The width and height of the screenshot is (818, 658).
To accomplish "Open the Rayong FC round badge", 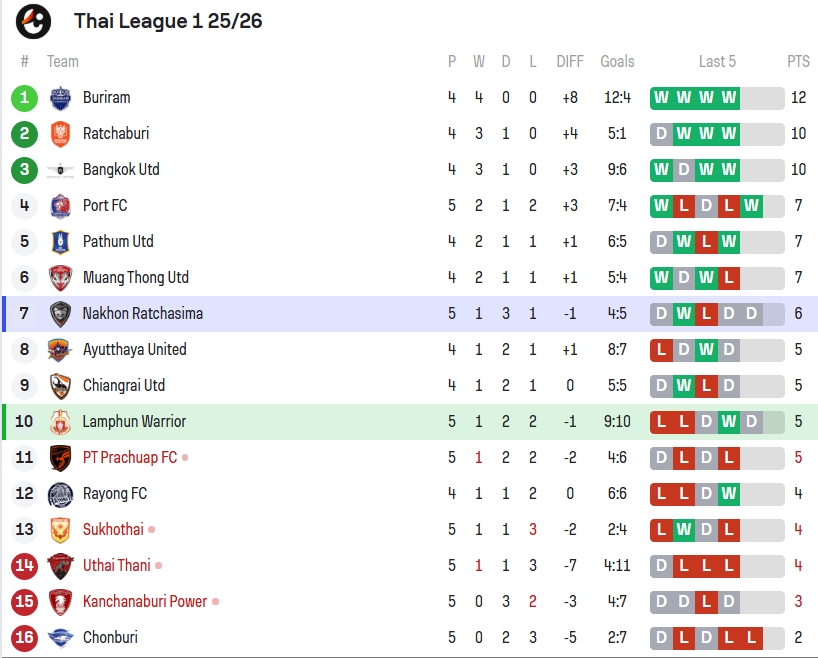I will (61, 494).
